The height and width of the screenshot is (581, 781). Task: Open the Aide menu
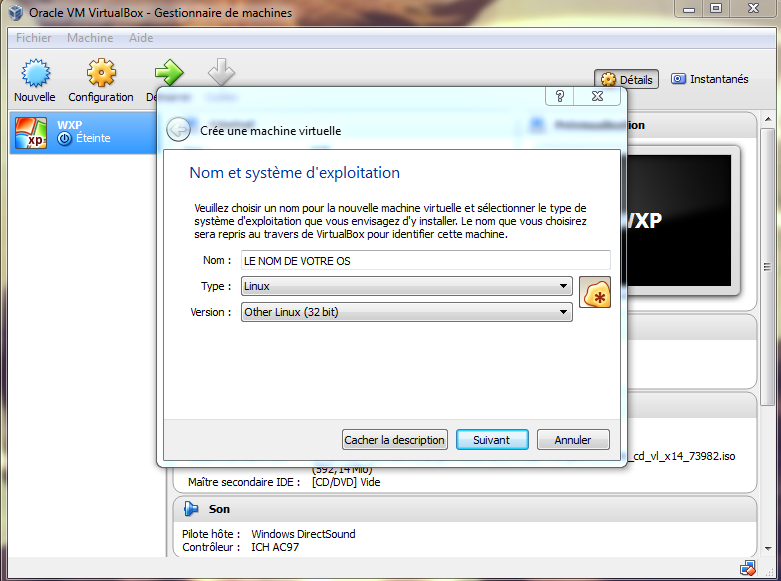(141, 38)
